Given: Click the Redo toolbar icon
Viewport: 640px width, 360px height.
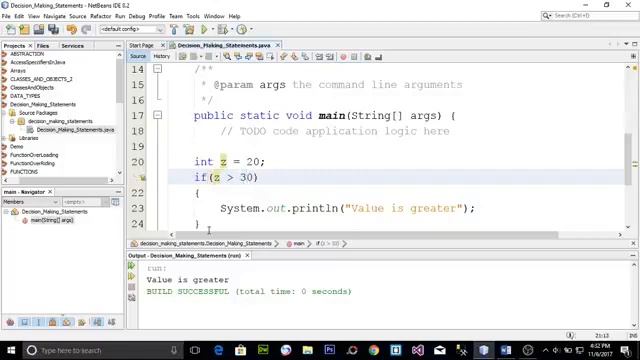Looking at the screenshot, I should [x=86, y=29].
